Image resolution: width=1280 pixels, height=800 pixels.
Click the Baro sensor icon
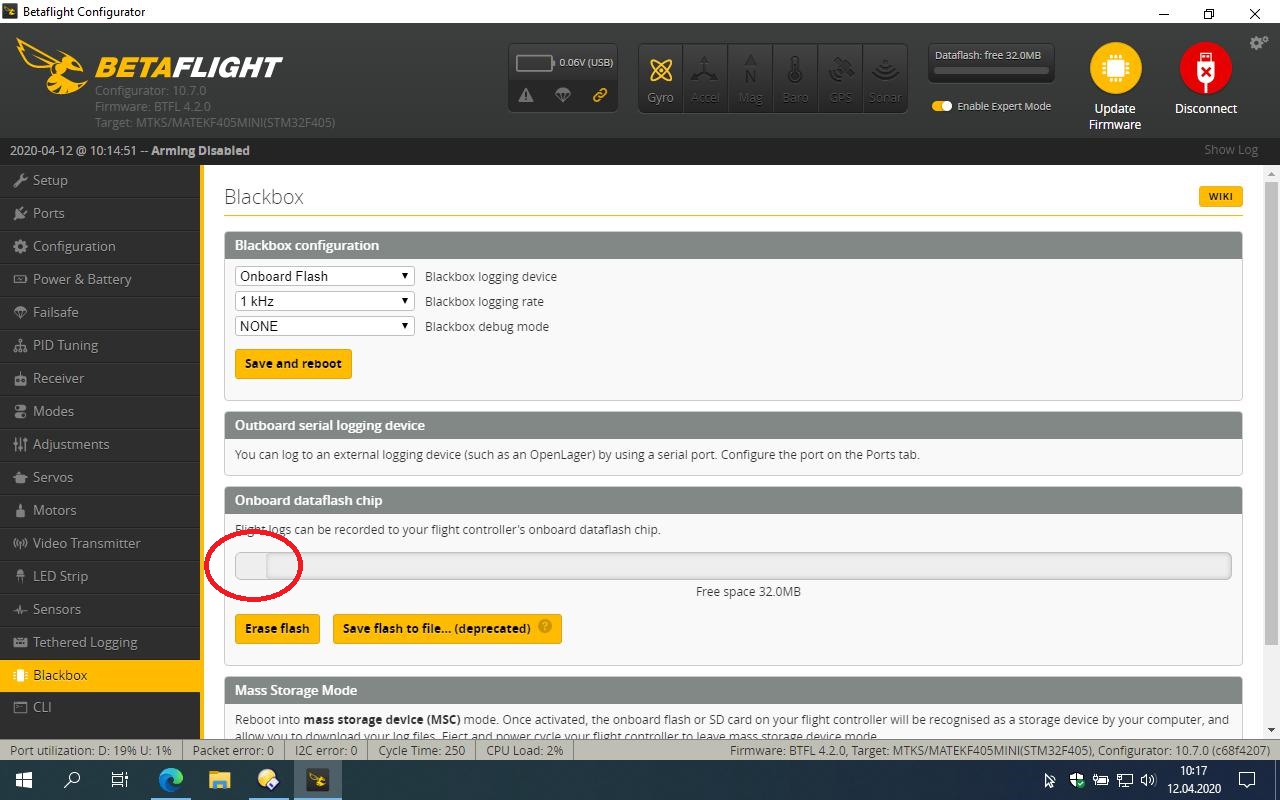795,76
